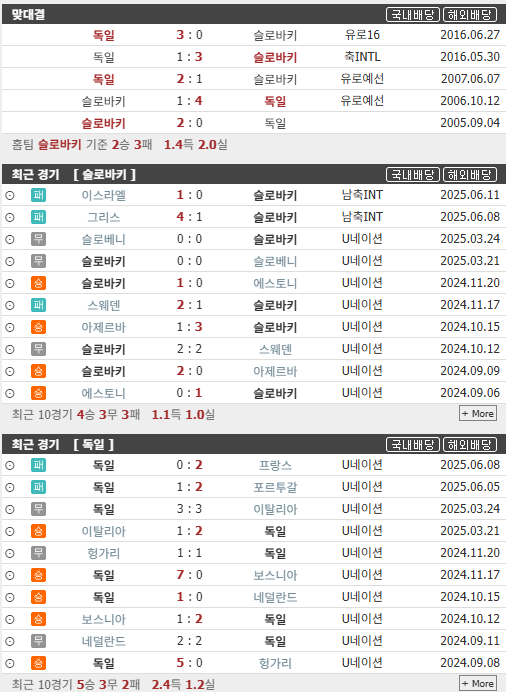Open the 에스토니 link on the 2024.09.06 row

pyautogui.click(x=104, y=394)
